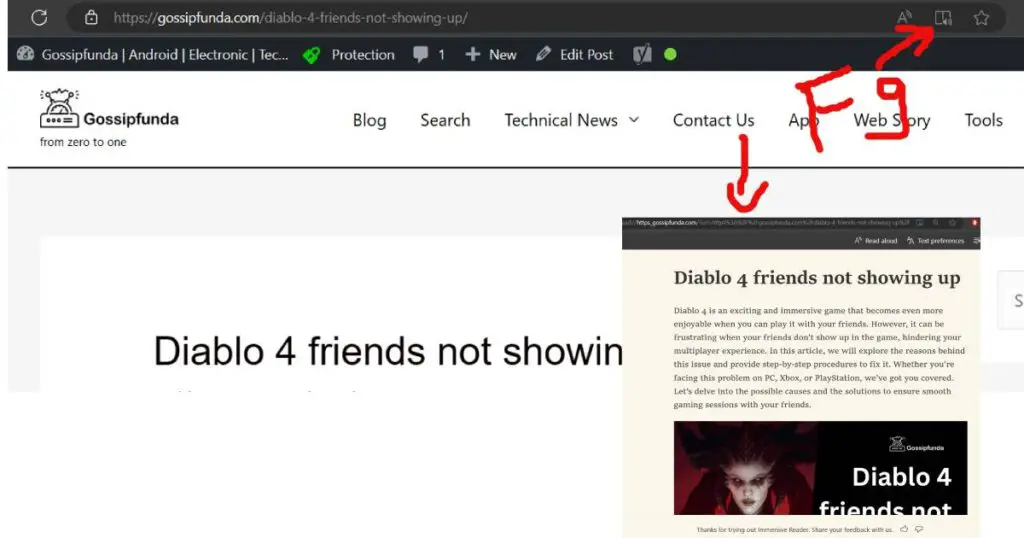The image size is (1024, 538).
Task: Click thumbs down feedback icon
Action: coord(919,529)
